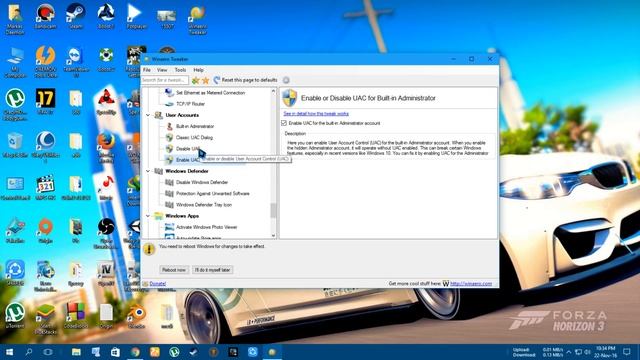Collapse the Windows Defender tree group
This screenshot has width=640, height=360.
click(148, 171)
